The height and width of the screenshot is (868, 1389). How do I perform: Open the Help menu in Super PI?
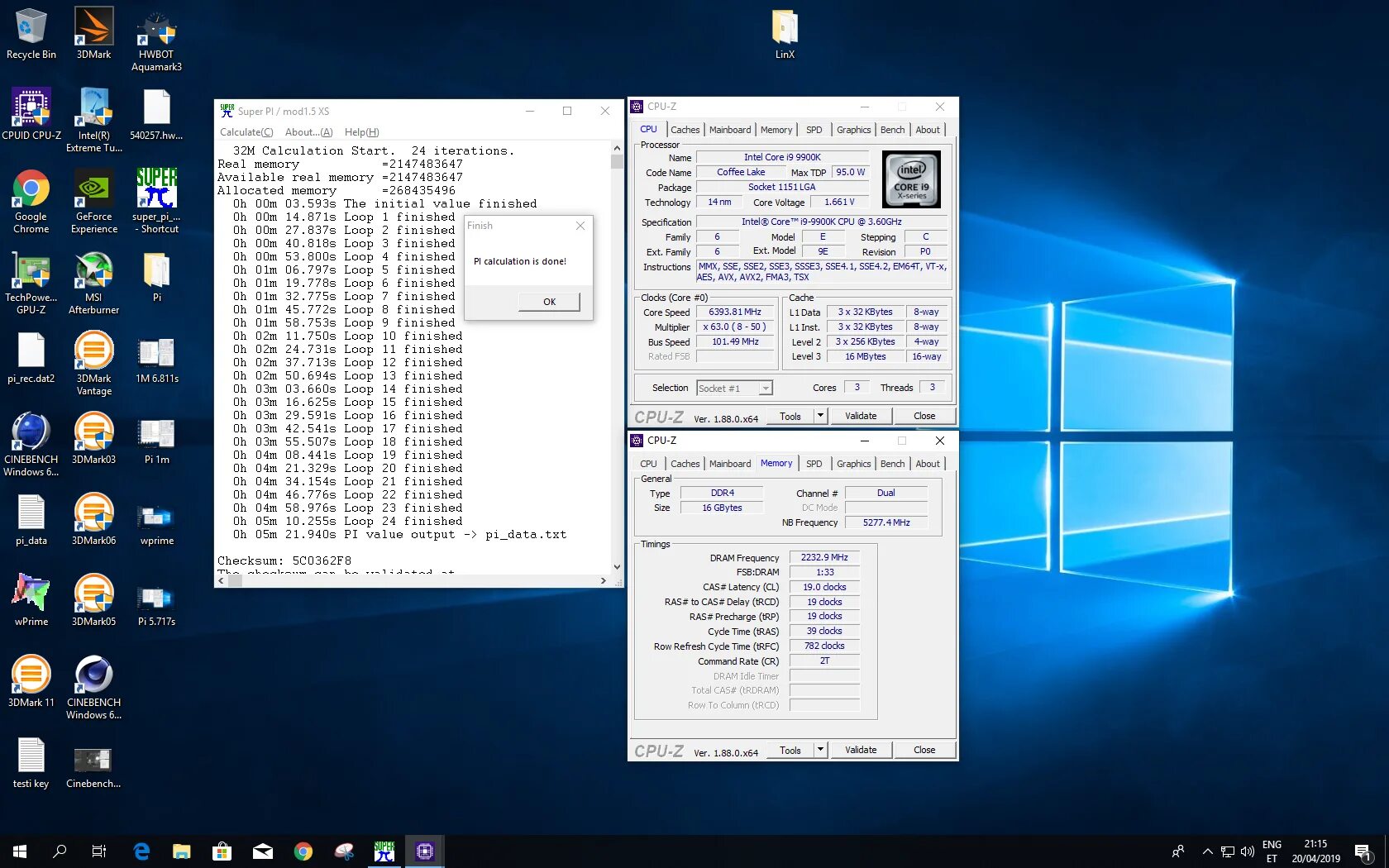click(x=361, y=132)
